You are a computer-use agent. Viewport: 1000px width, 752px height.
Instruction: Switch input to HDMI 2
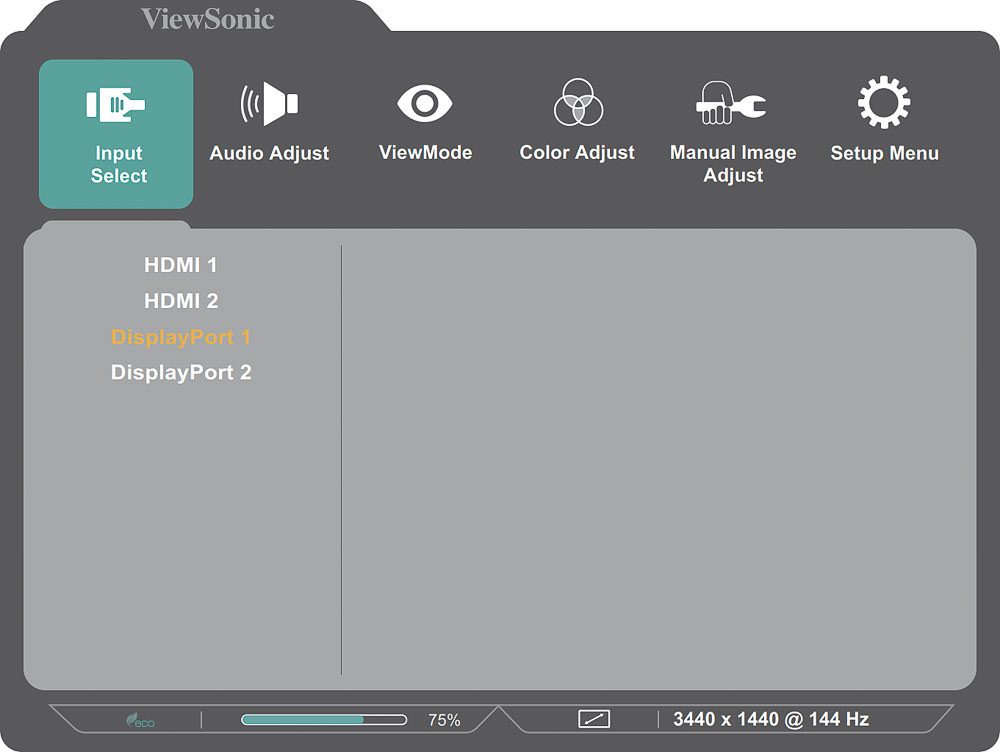pos(181,301)
